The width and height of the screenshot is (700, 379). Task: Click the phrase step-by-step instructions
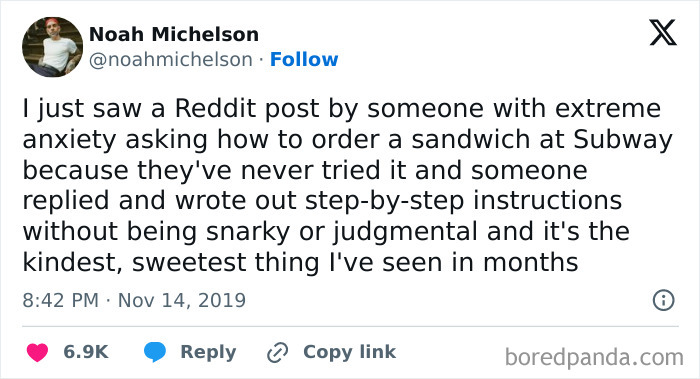point(463,201)
